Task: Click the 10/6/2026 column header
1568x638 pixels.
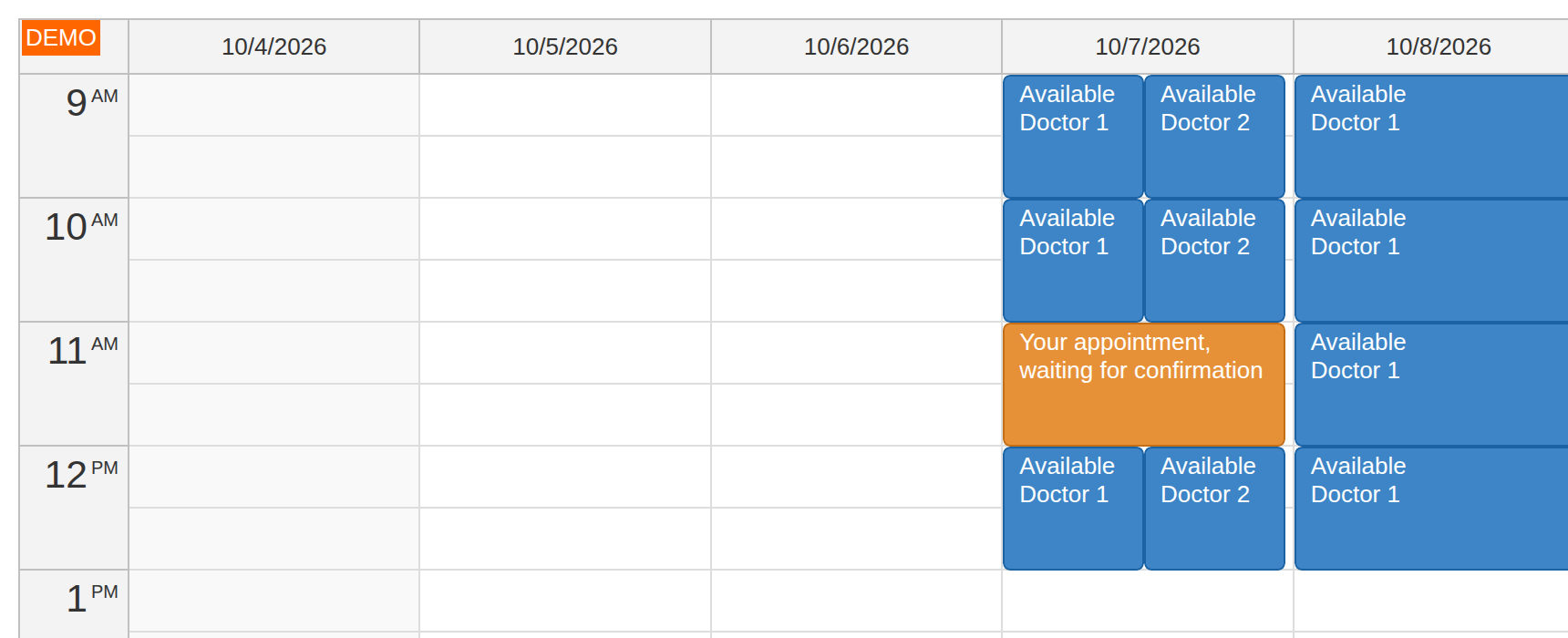Action: coord(856,46)
